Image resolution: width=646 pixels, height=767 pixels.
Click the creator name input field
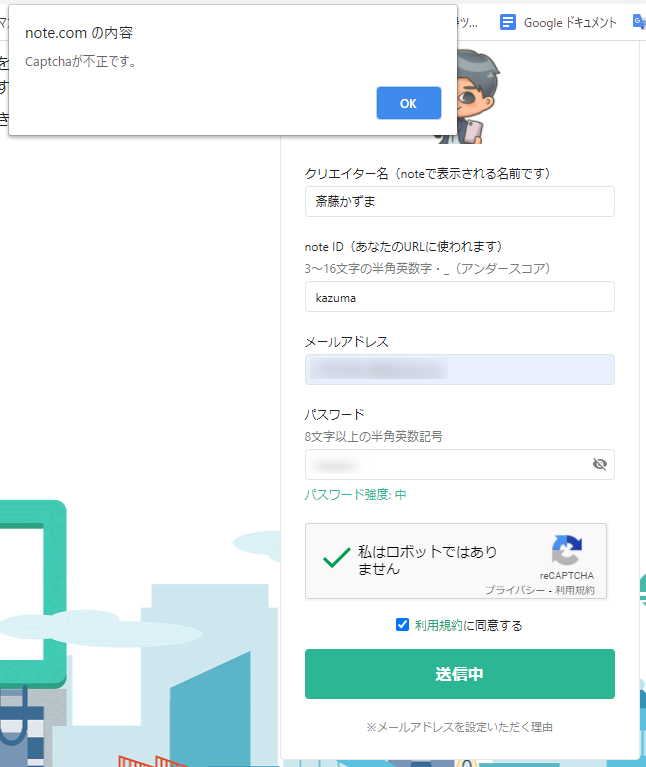(460, 202)
